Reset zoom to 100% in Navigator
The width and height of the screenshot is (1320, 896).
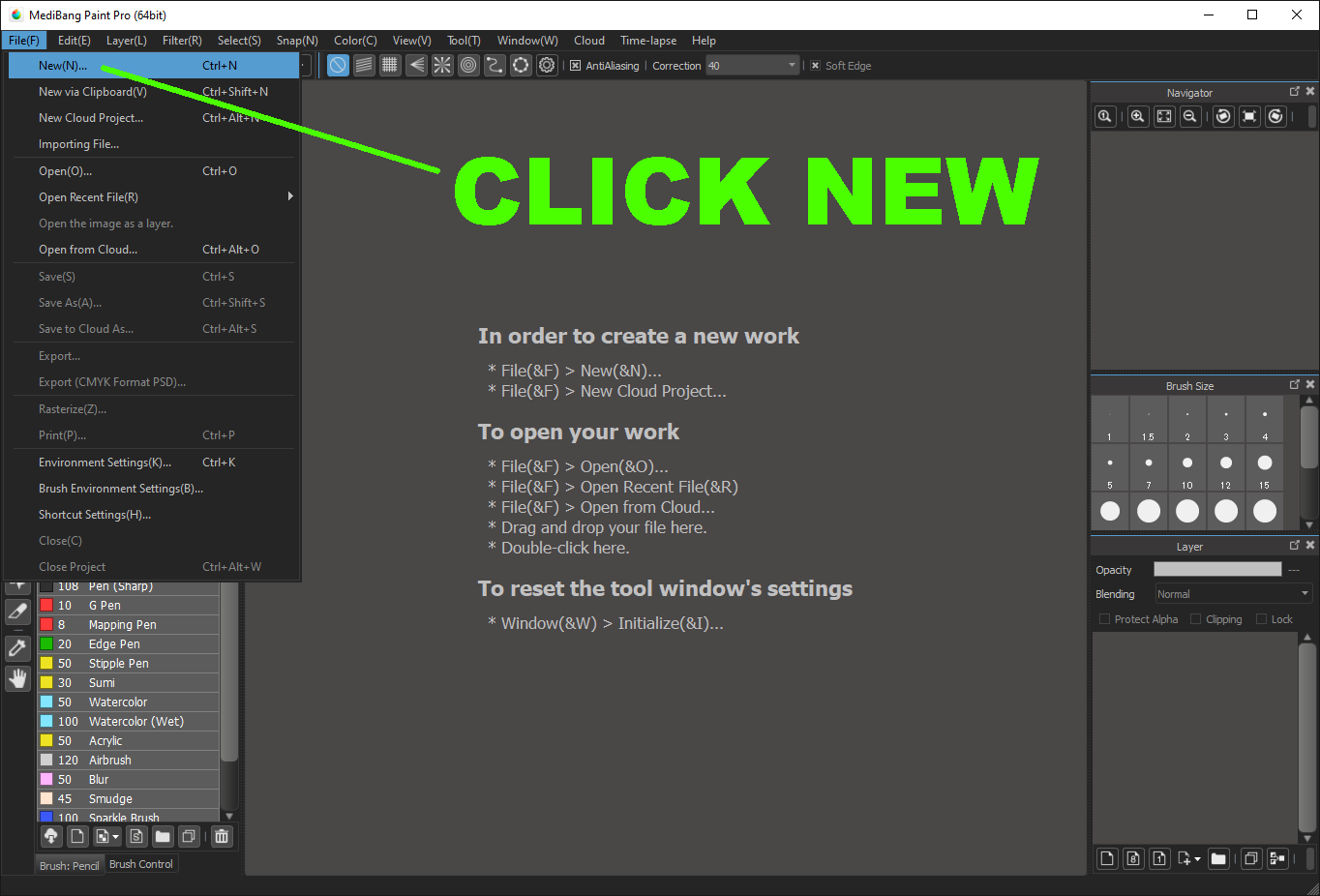[1104, 116]
